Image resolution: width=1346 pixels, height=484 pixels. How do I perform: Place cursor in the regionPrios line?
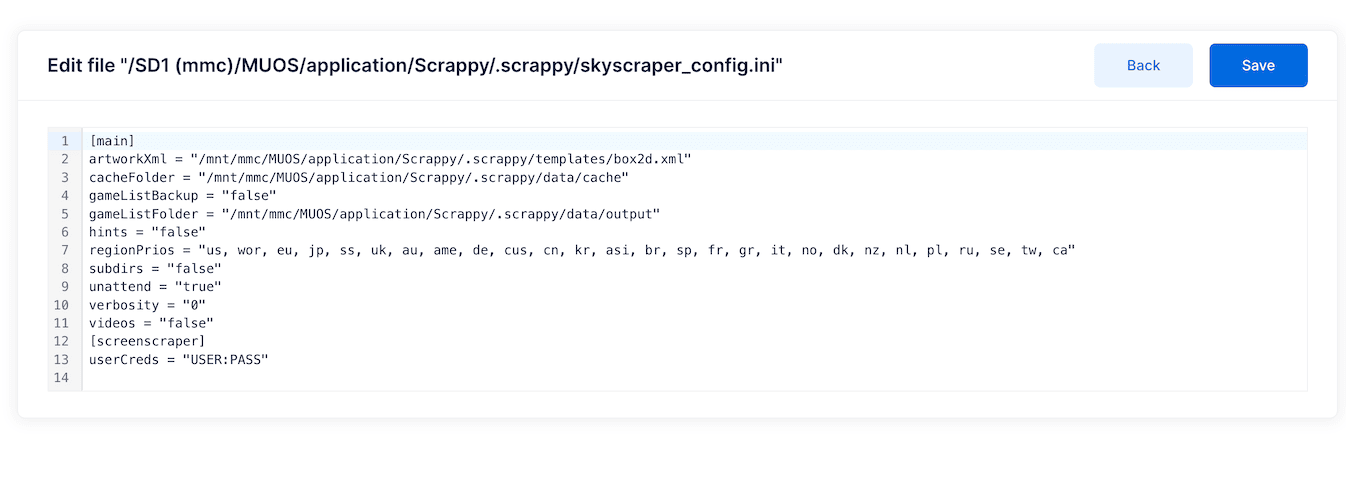(582, 250)
